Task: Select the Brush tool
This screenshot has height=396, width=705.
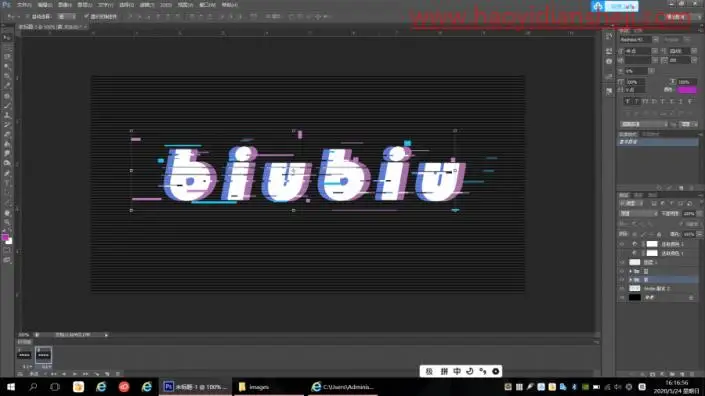Action: click(7, 106)
